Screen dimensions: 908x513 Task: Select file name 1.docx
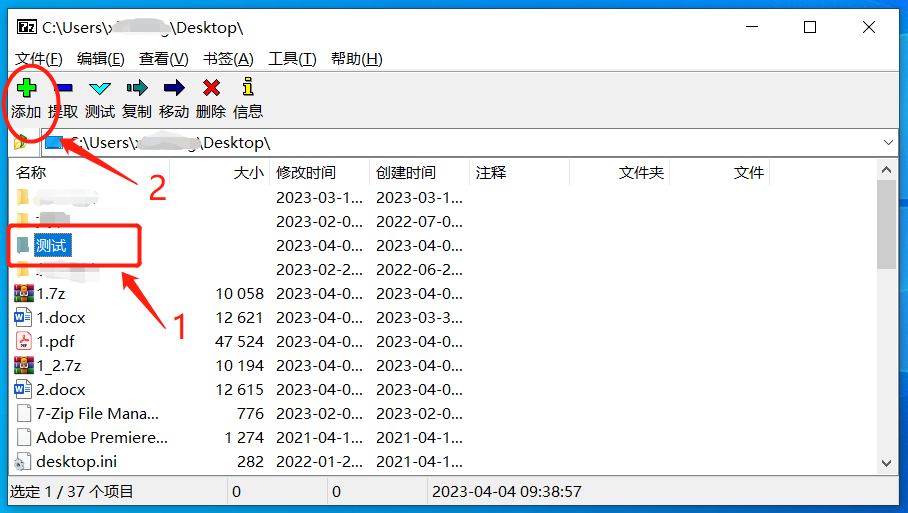coord(61,317)
